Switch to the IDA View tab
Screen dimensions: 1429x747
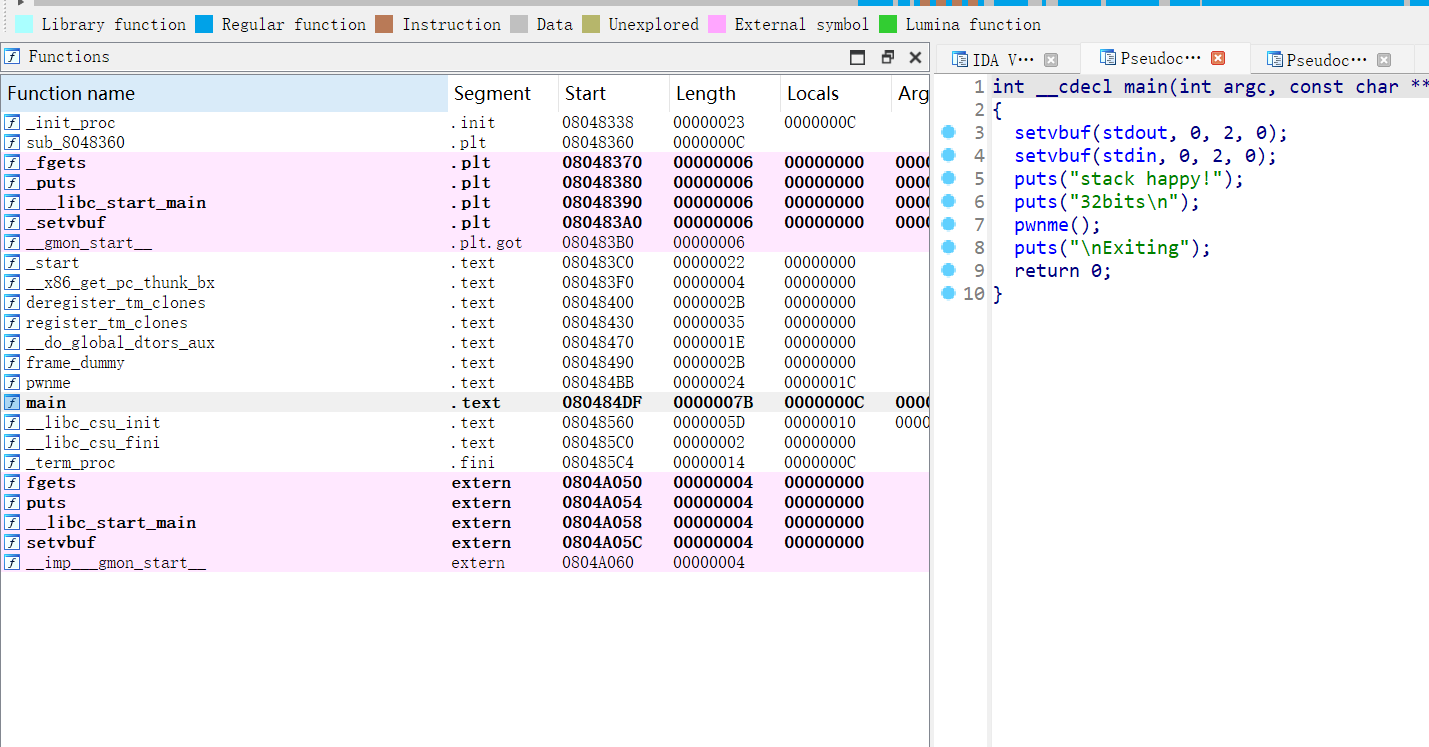tap(1002, 60)
